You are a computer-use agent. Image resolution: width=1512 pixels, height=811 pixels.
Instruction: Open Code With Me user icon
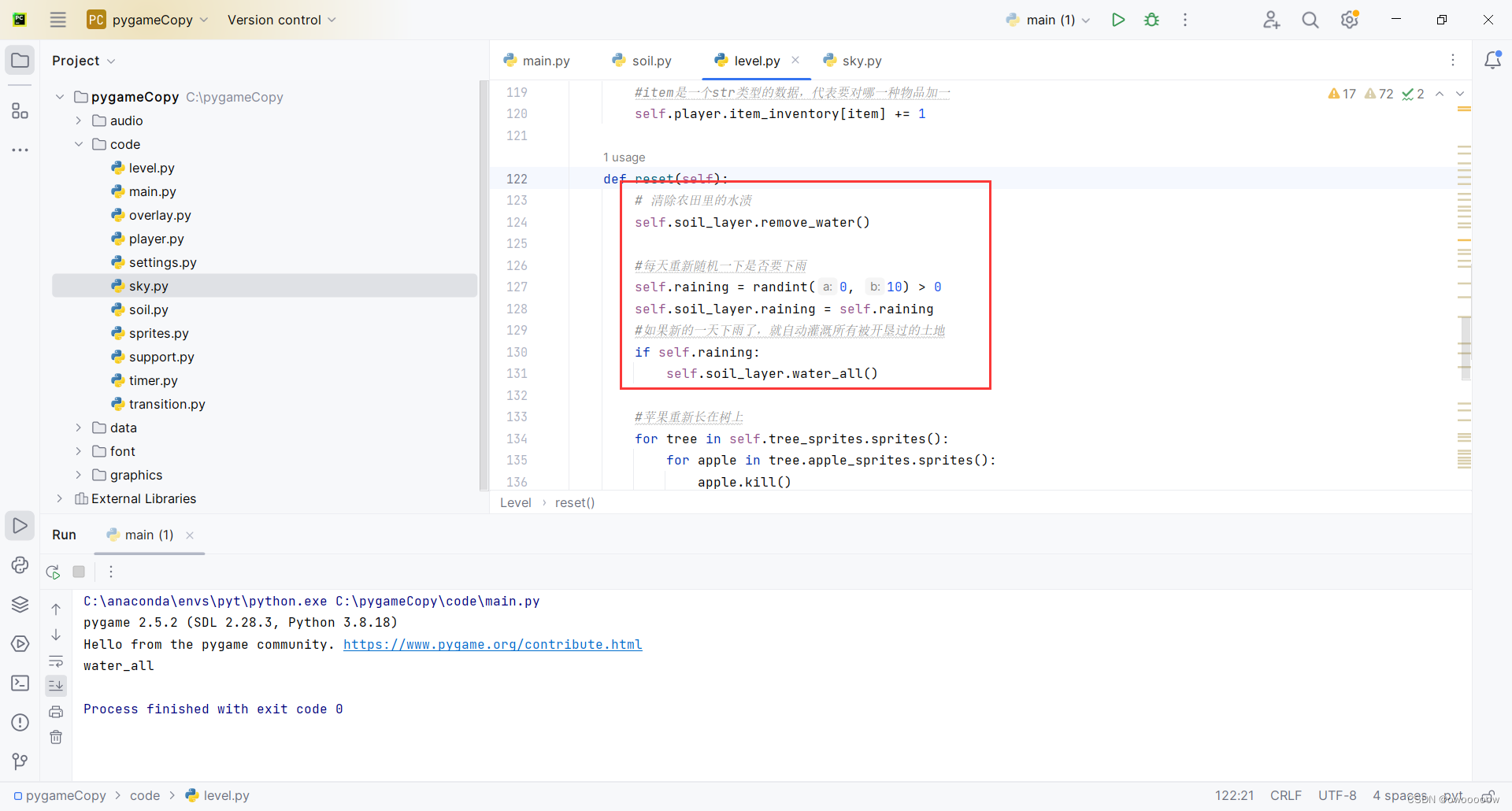1271,20
